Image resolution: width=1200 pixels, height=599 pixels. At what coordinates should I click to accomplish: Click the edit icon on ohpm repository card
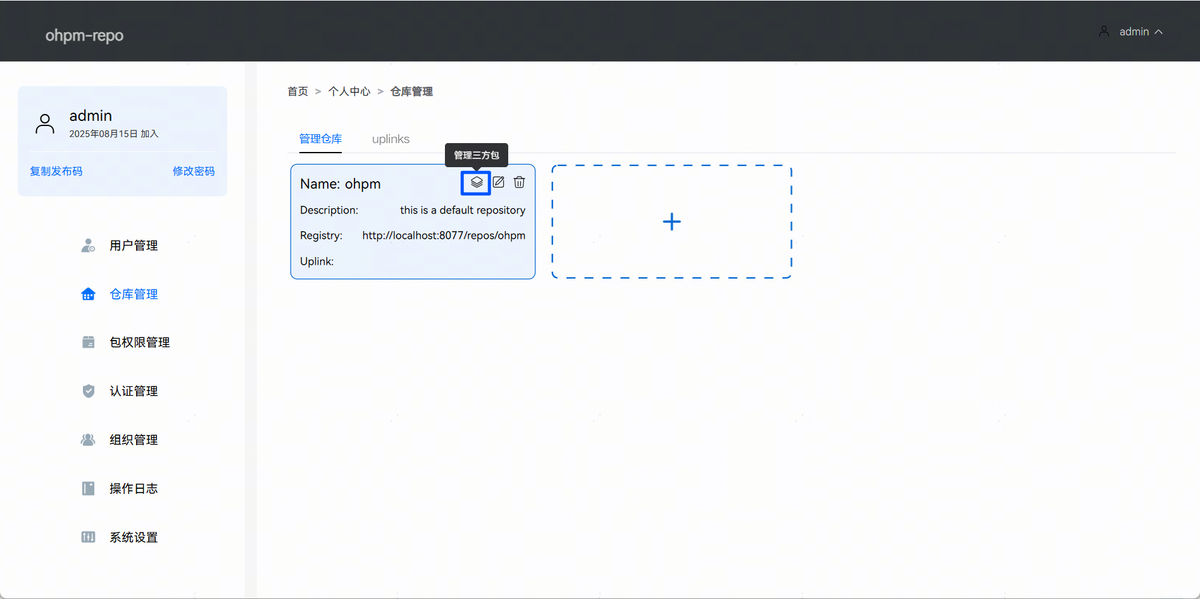pyautogui.click(x=498, y=182)
